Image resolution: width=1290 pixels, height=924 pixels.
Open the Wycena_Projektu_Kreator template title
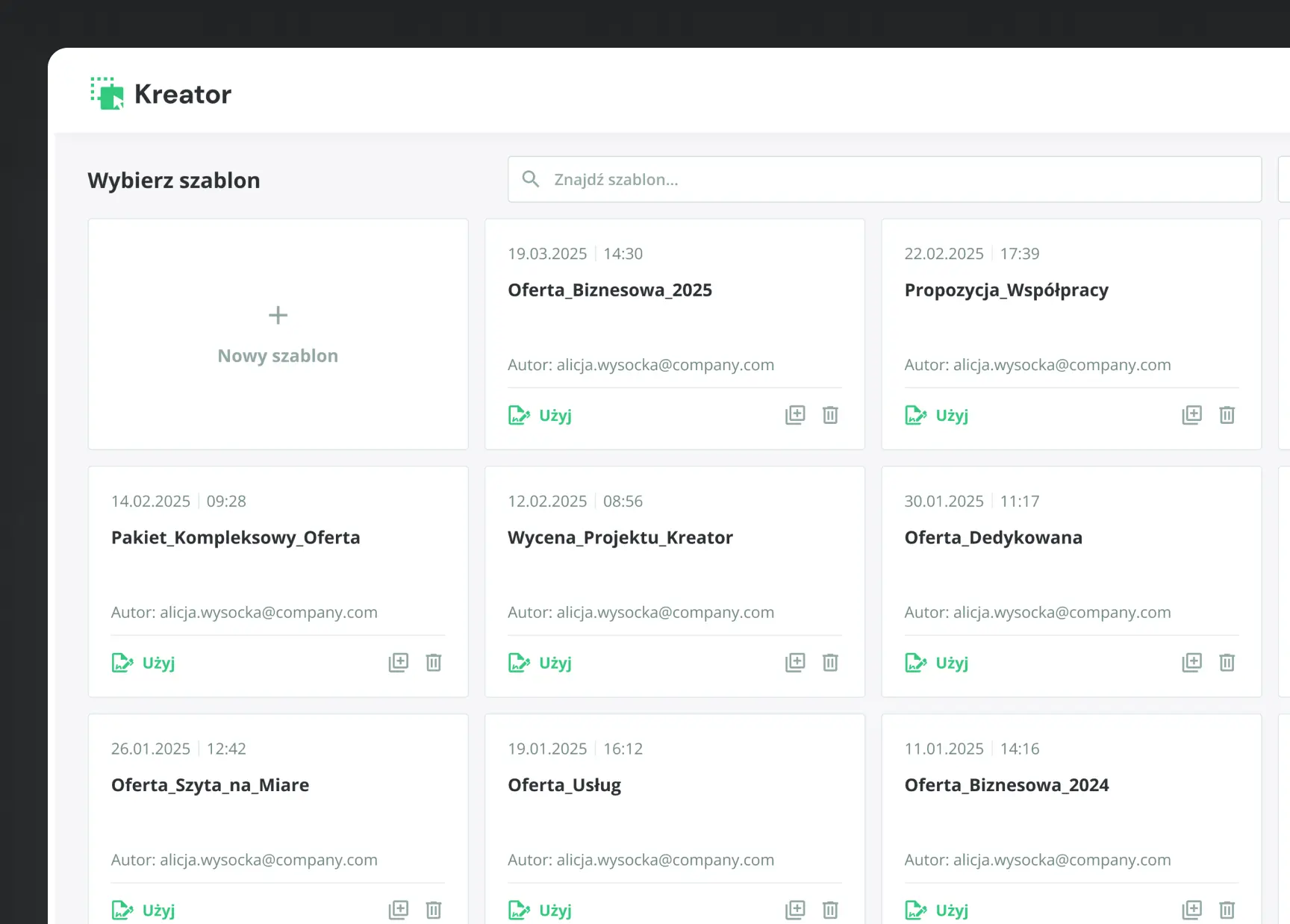click(x=620, y=537)
